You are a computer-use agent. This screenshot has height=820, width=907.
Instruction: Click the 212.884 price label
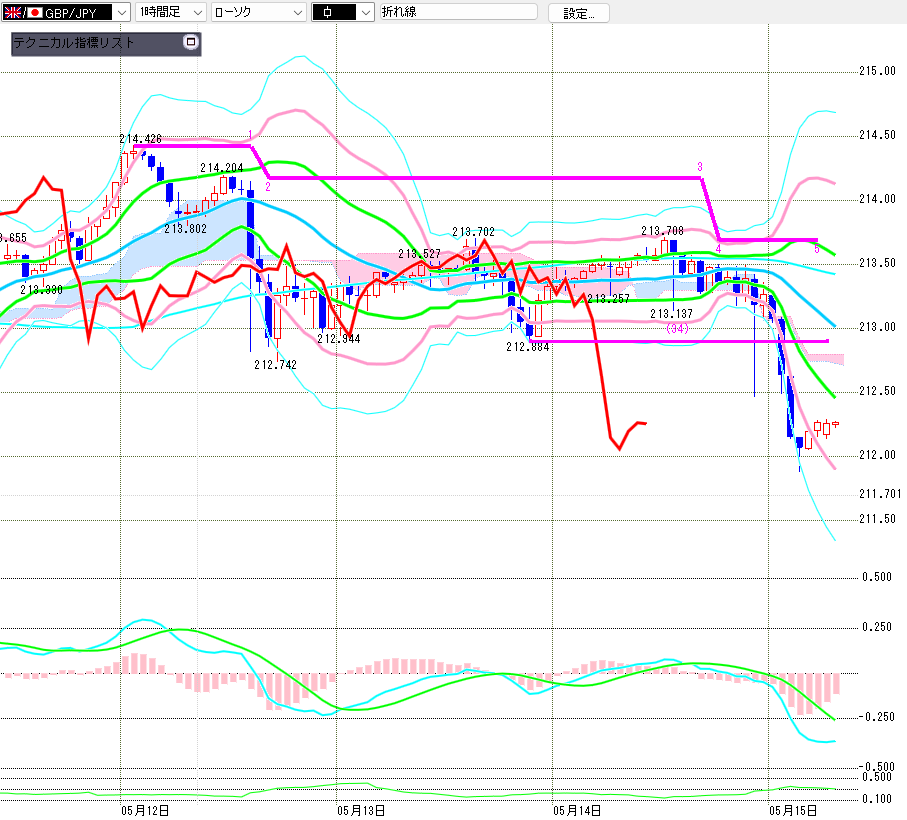528,347
